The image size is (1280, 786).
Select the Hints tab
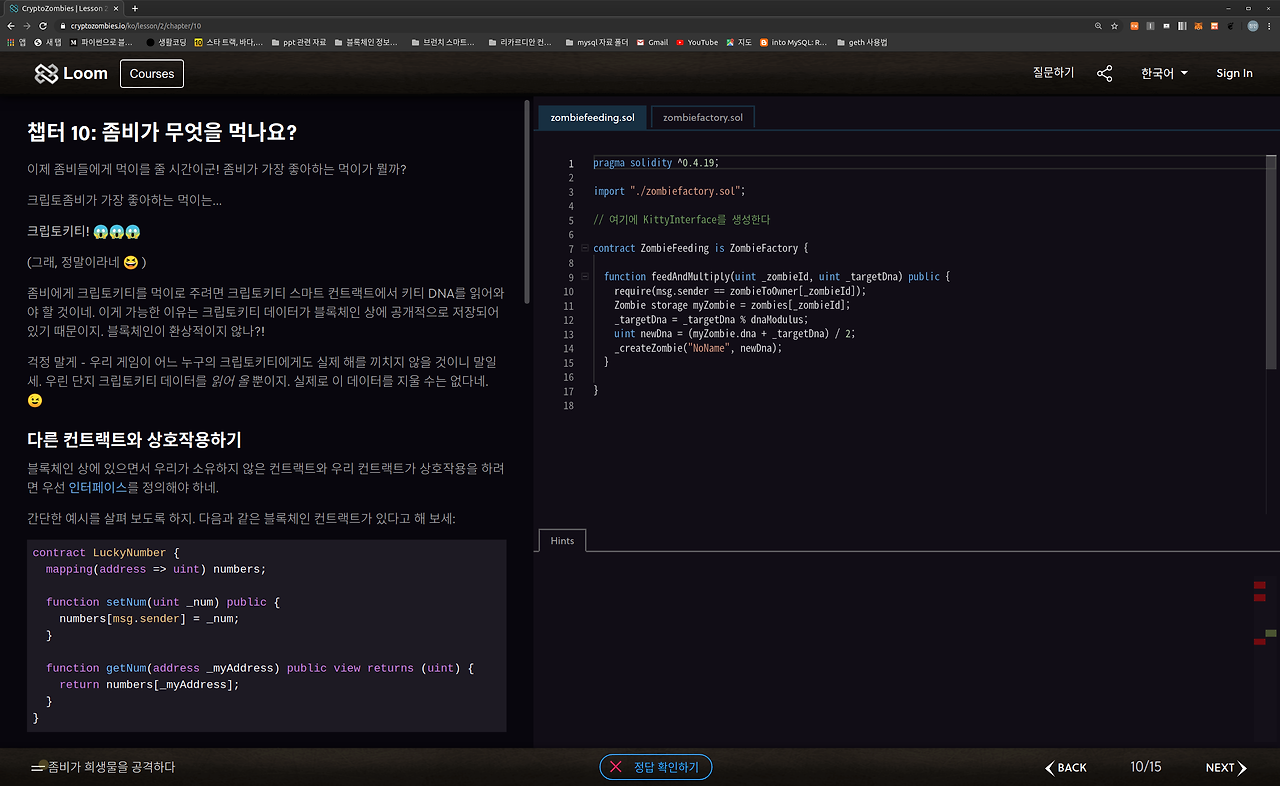[562, 540]
